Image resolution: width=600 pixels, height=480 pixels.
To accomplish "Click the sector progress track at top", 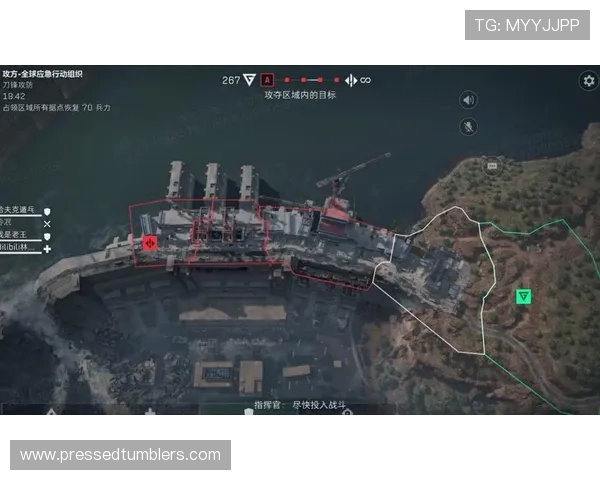I will [311, 80].
